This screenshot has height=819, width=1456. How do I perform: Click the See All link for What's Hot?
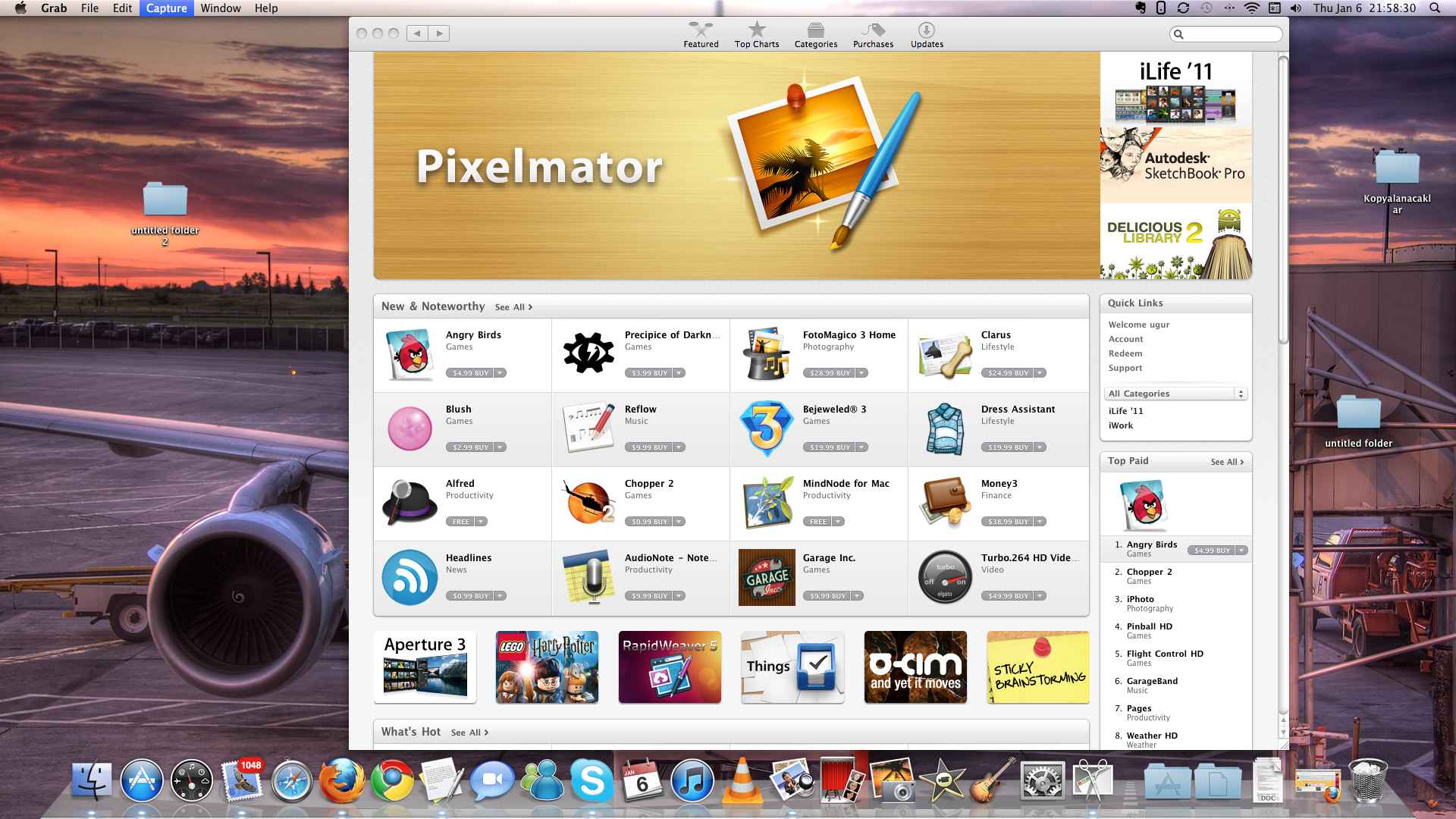[x=469, y=732]
